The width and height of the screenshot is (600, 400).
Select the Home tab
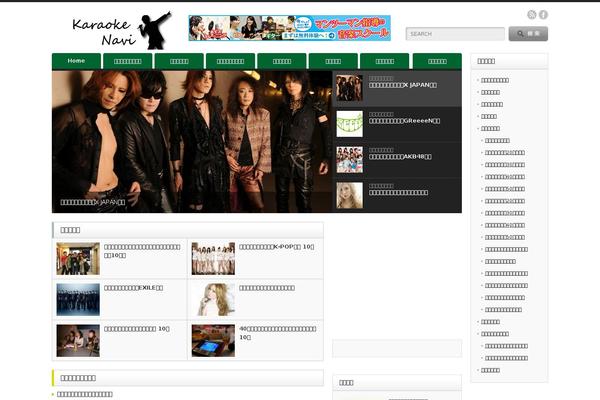pyautogui.click(x=76, y=61)
